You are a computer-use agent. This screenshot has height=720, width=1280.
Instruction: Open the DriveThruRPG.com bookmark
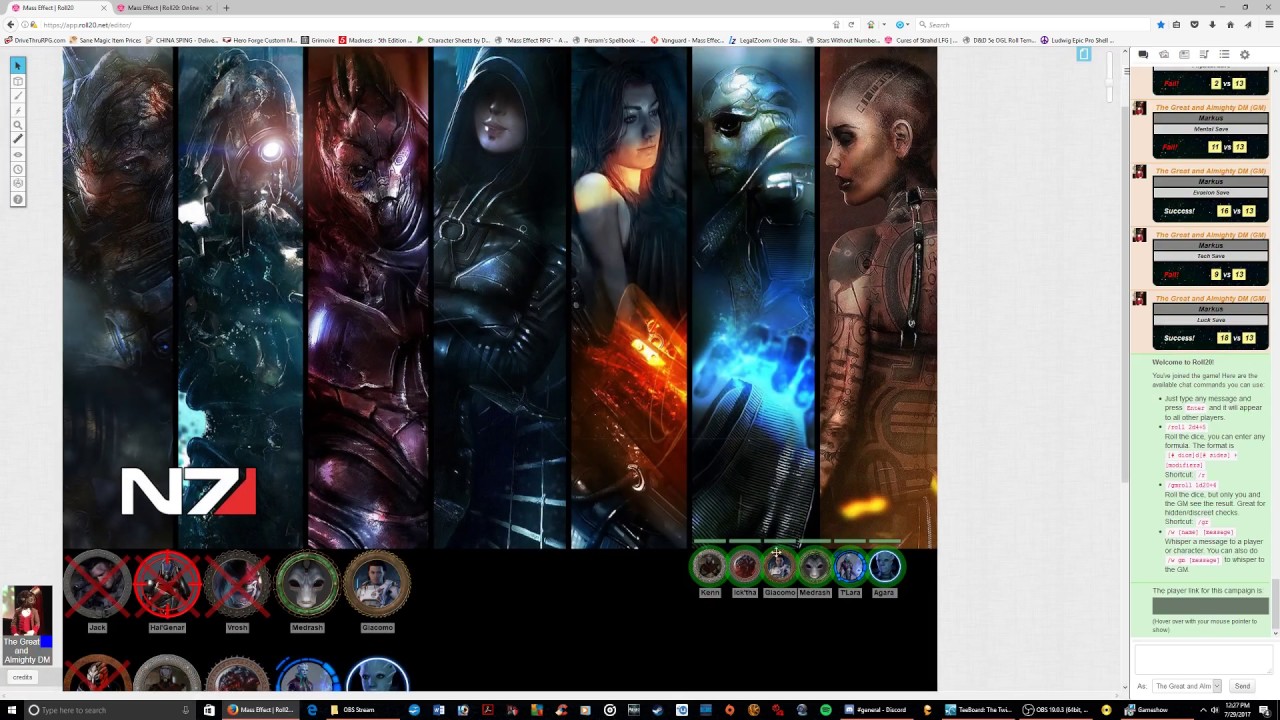coord(36,40)
